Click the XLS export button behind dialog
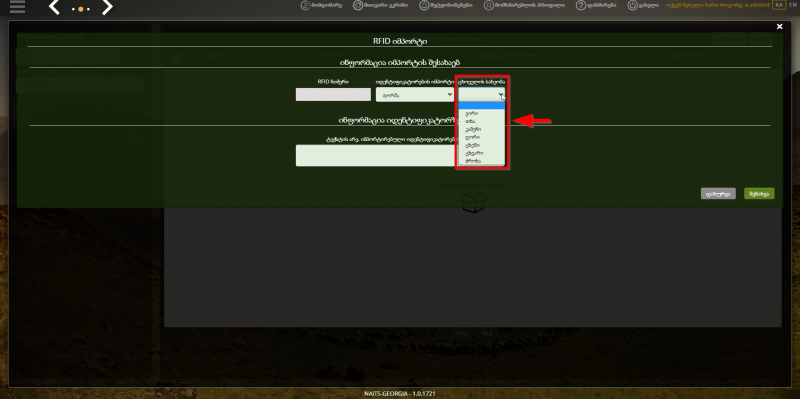 coord(487,333)
